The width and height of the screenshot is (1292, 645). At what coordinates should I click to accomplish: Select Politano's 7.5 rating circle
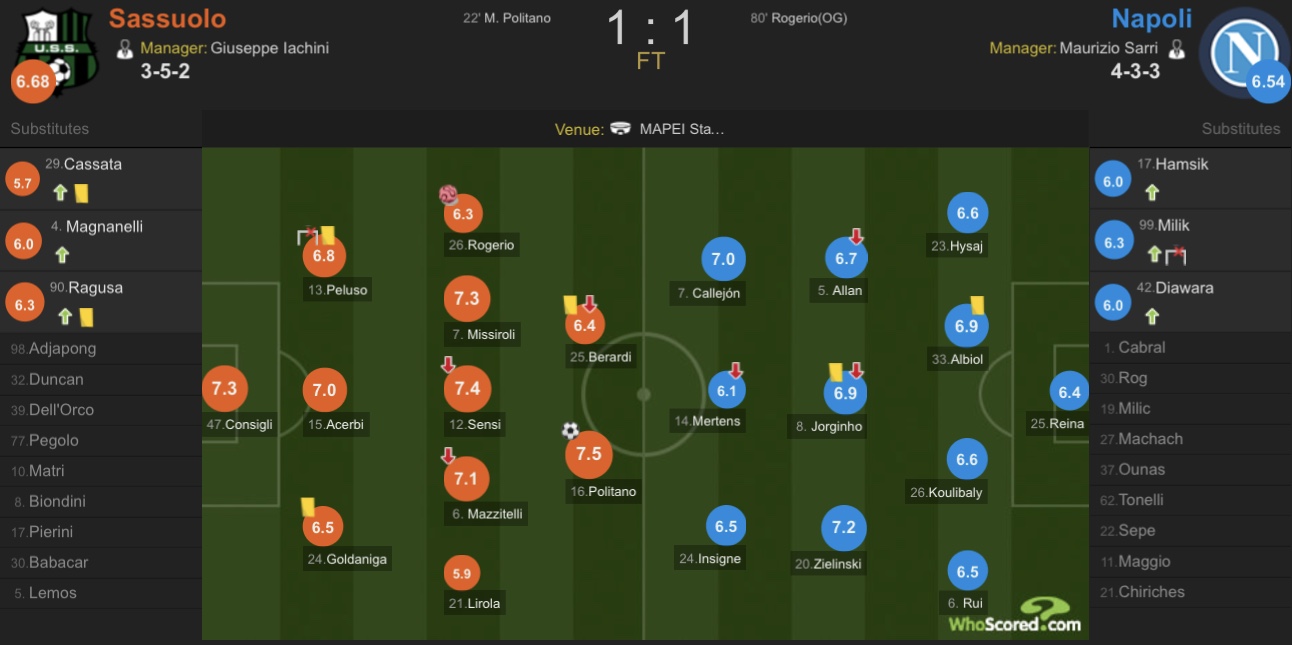(x=588, y=454)
